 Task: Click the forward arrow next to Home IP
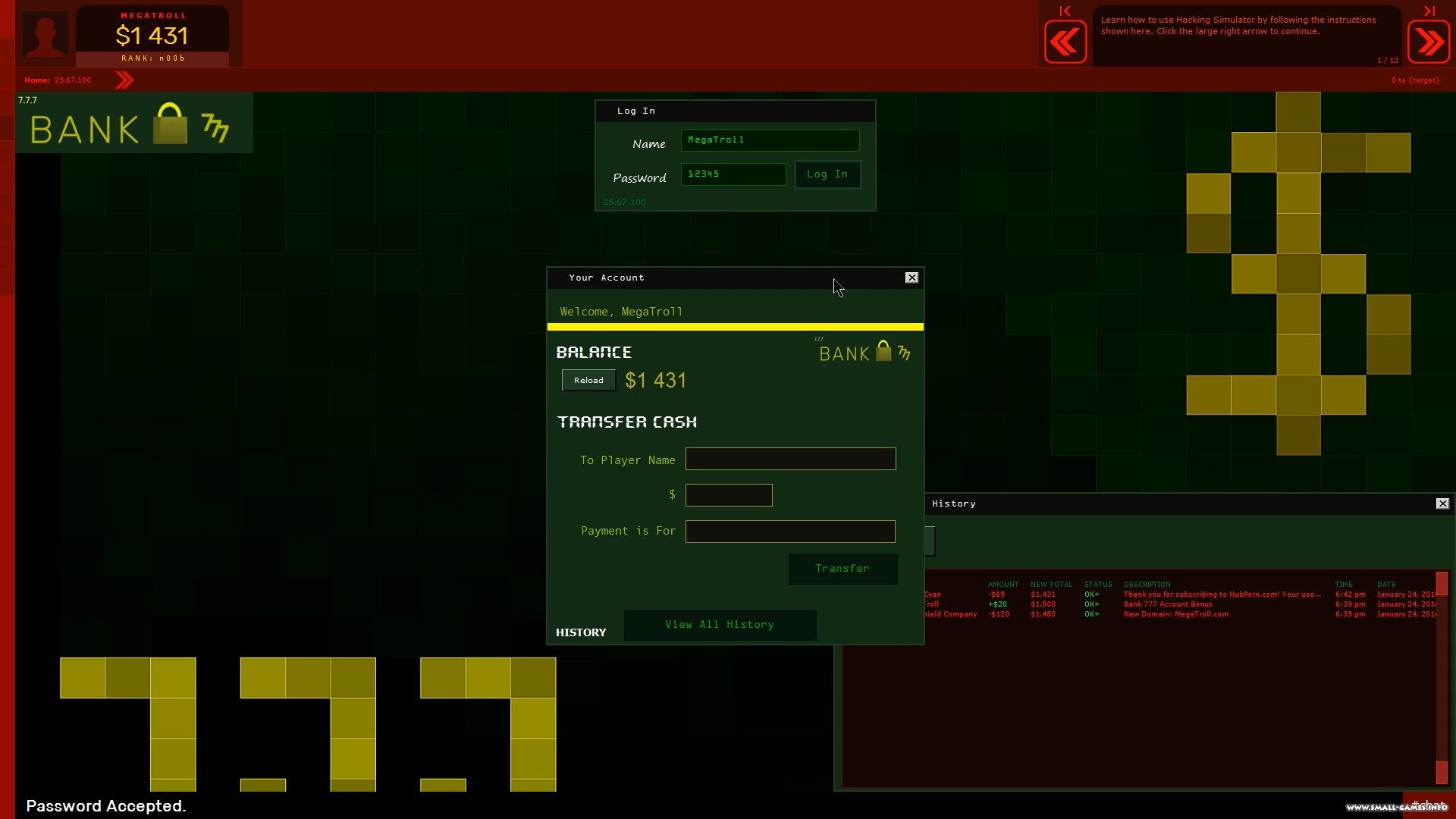click(x=123, y=80)
